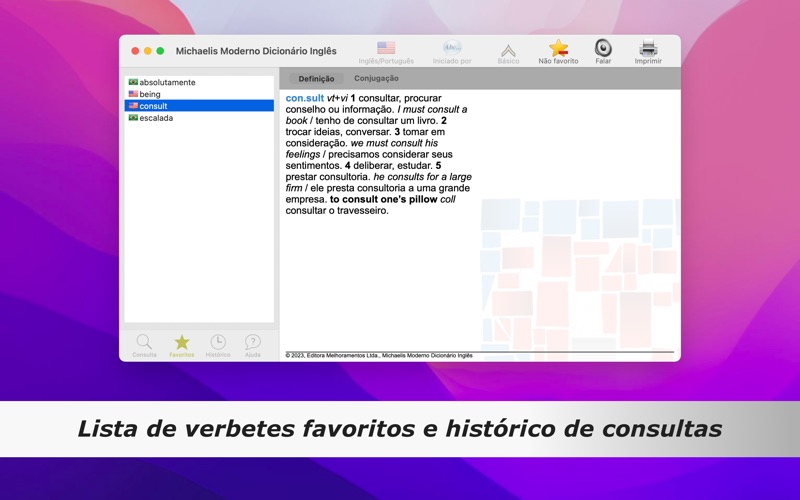
Task: Minimize the window with yellow button
Action: 147,51
